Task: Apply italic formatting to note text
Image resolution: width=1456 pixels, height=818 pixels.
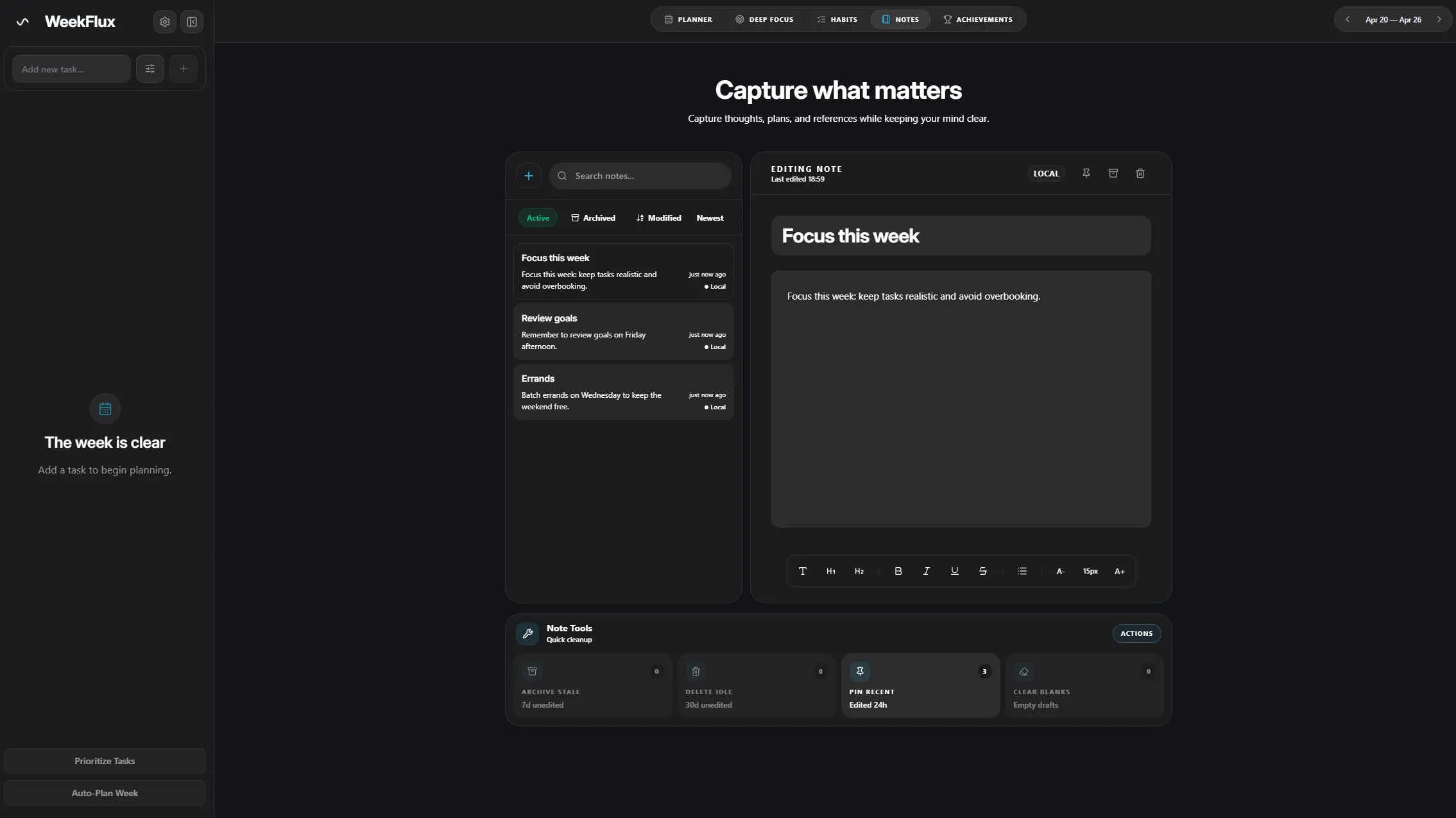Action: pyautogui.click(x=926, y=571)
